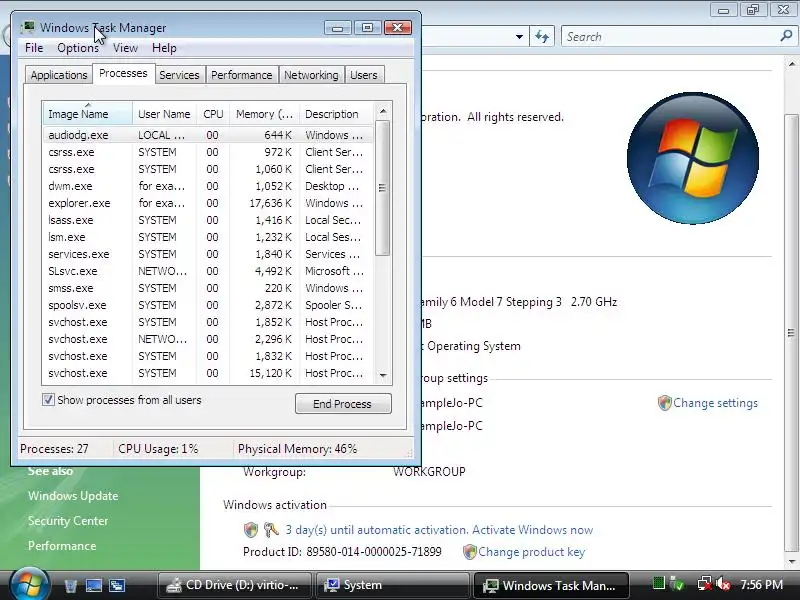Sort processes by Image Name column
Screen dimensions: 800x600
tap(87, 114)
